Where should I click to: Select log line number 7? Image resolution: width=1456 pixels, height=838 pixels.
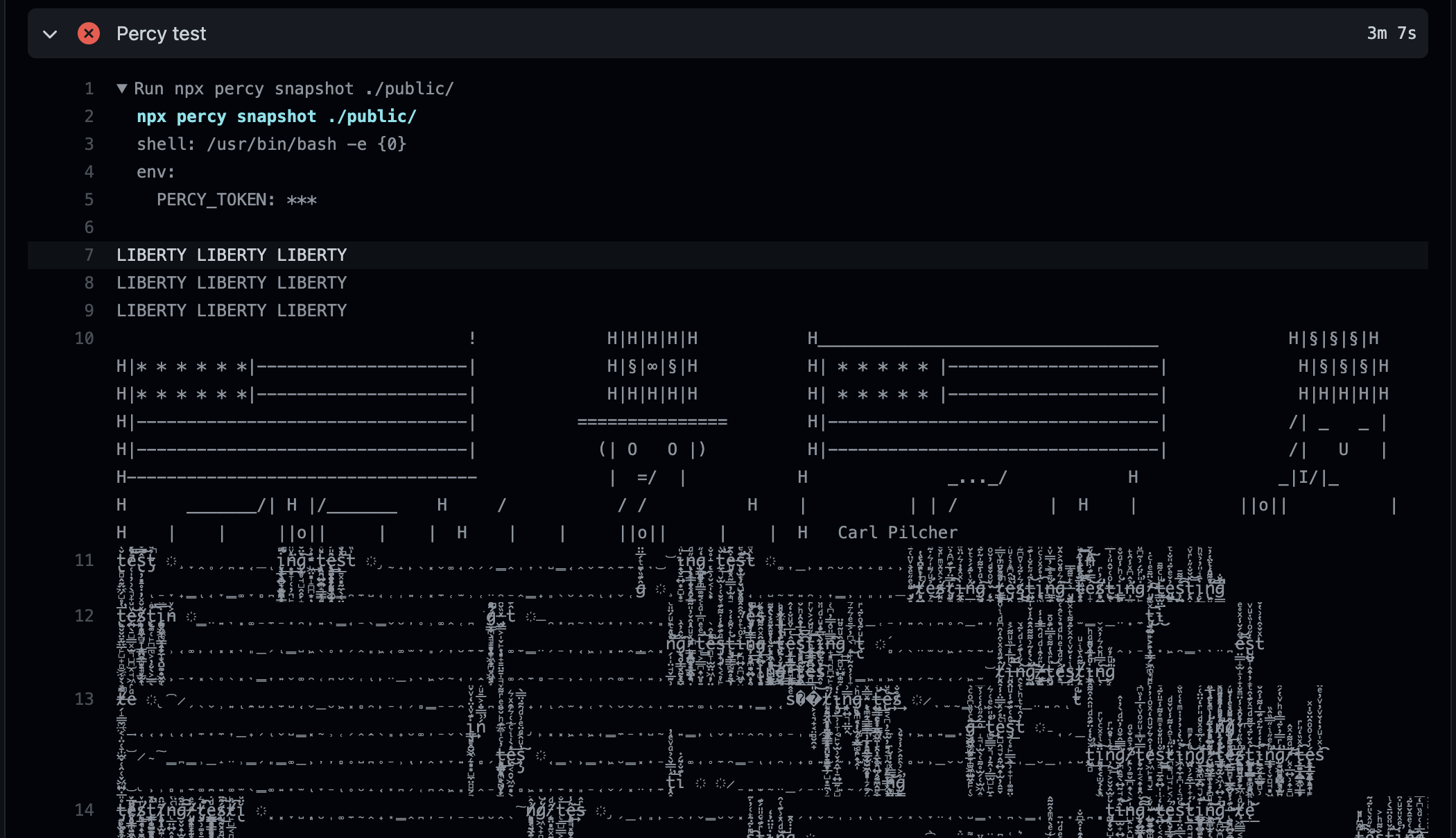point(89,255)
